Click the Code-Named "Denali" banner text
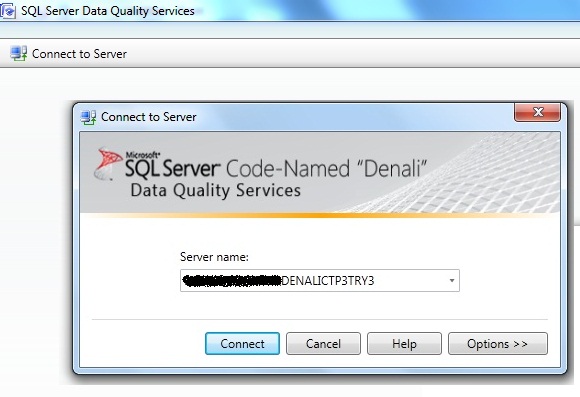580x397 pixels. [x=326, y=168]
